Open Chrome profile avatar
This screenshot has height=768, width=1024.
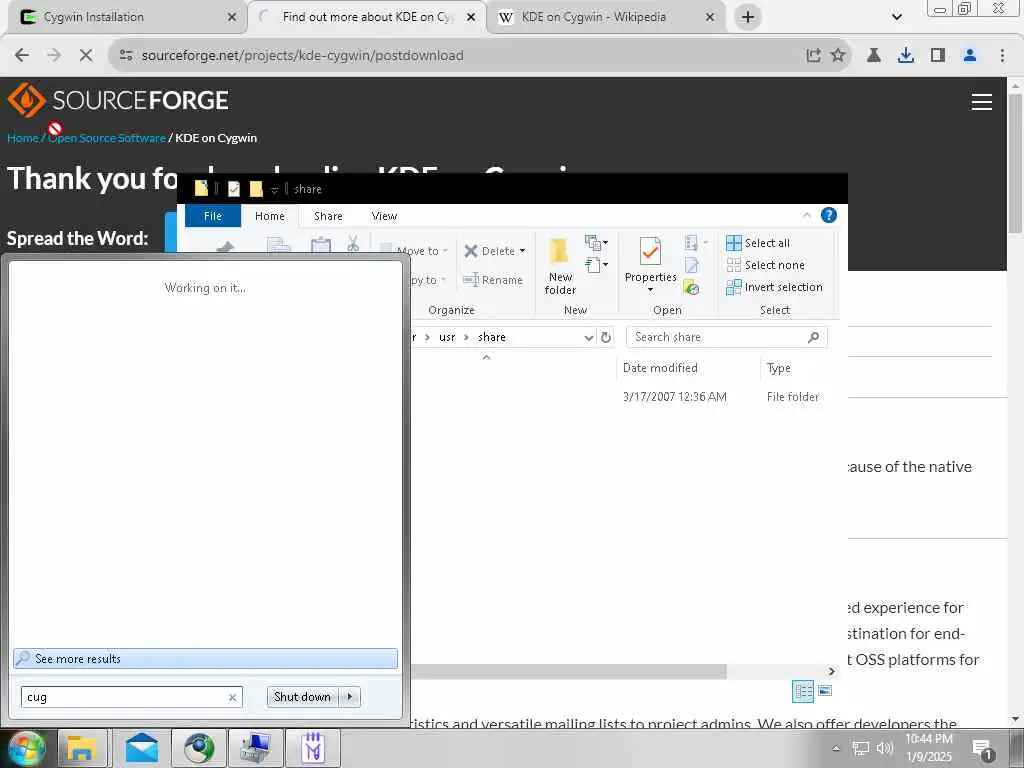click(970, 56)
